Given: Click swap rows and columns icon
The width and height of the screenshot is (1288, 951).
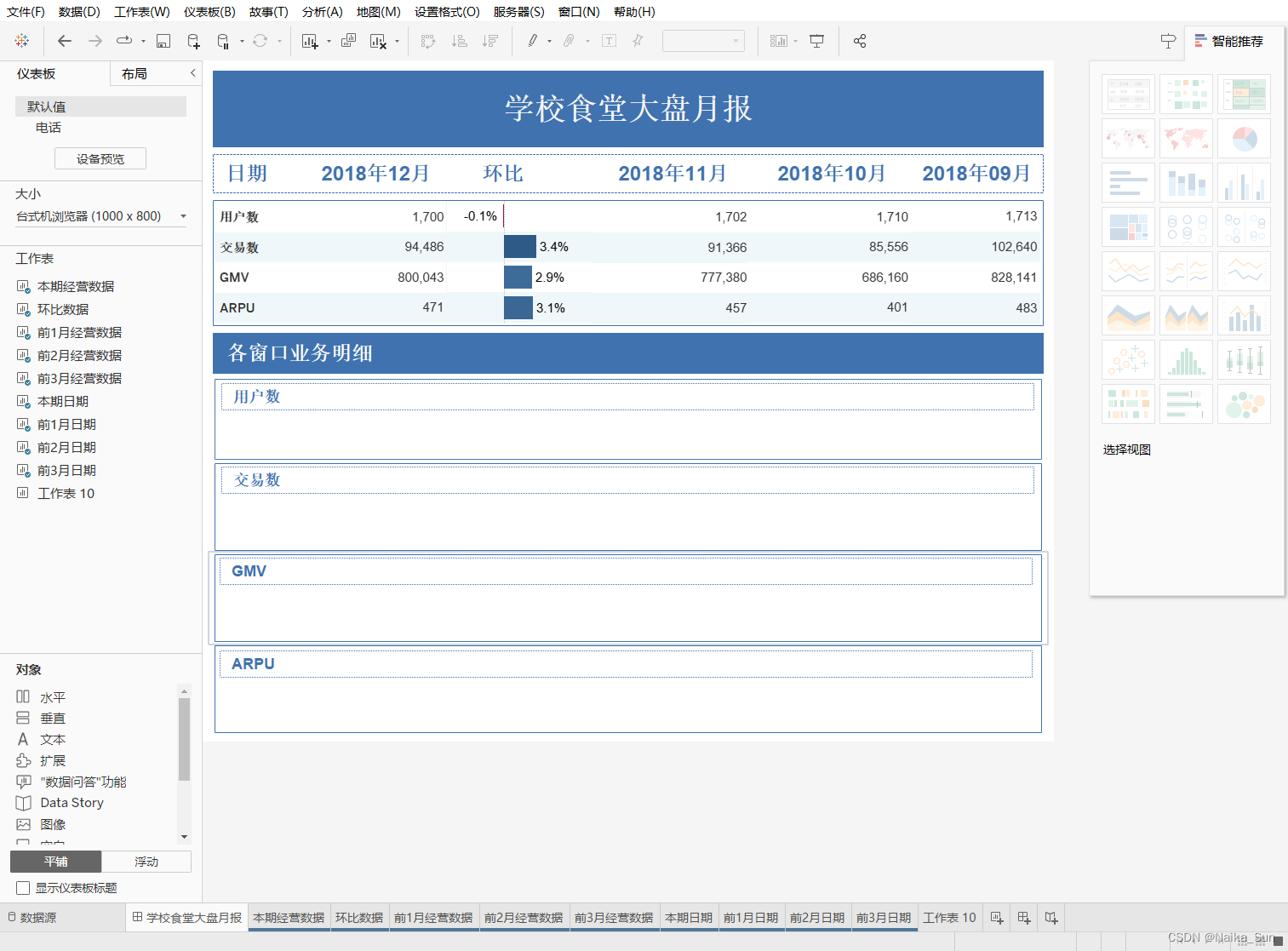Looking at the screenshot, I should [x=428, y=41].
